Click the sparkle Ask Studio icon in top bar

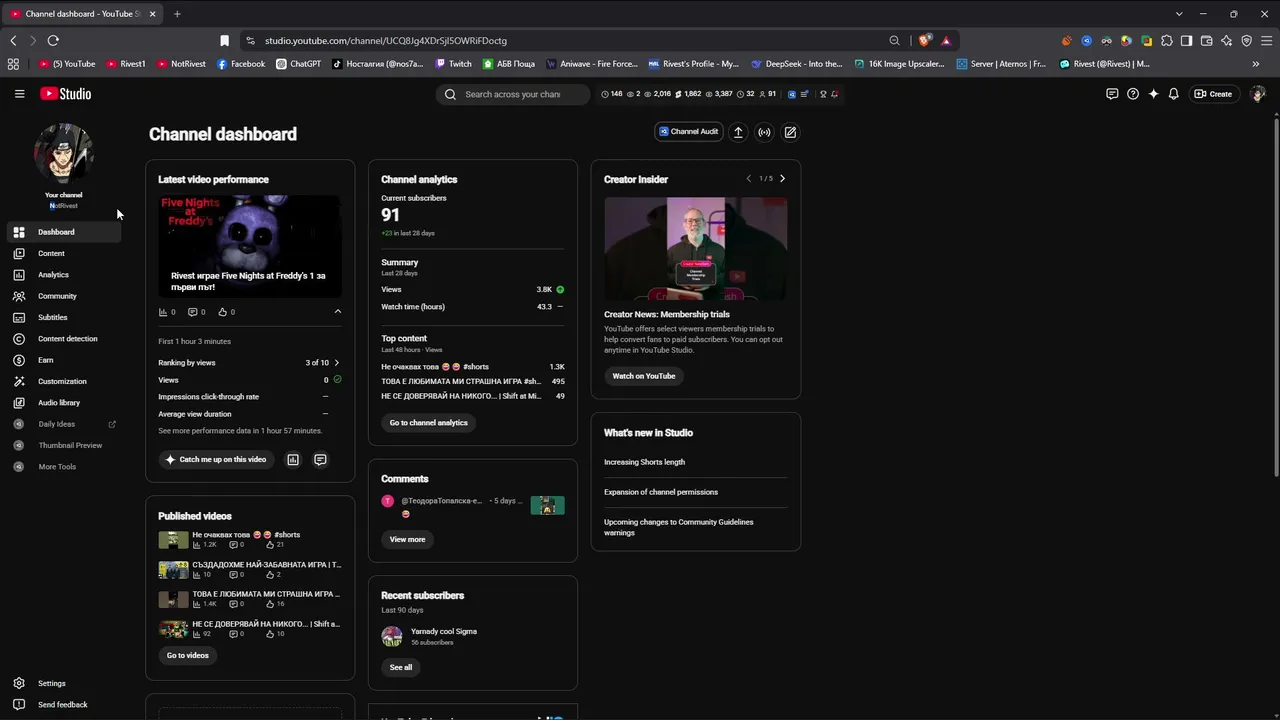click(x=1153, y=94)
